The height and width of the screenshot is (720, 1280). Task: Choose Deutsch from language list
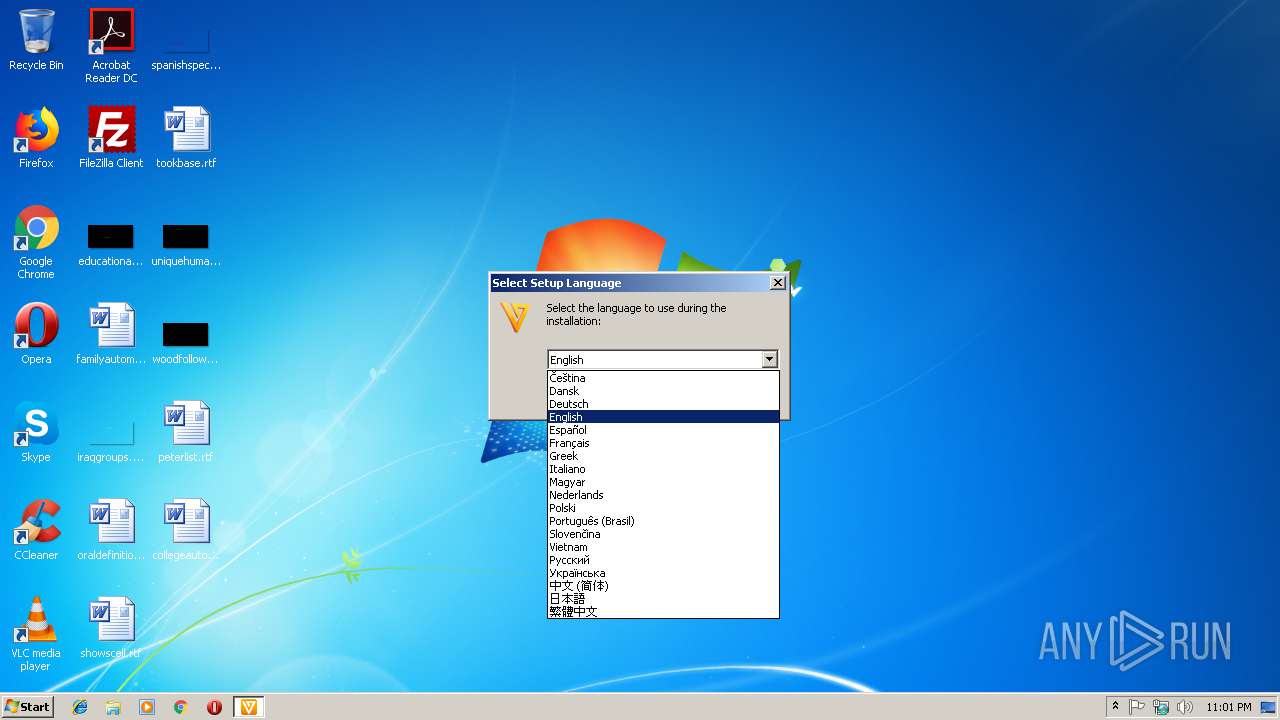(663, 404)
